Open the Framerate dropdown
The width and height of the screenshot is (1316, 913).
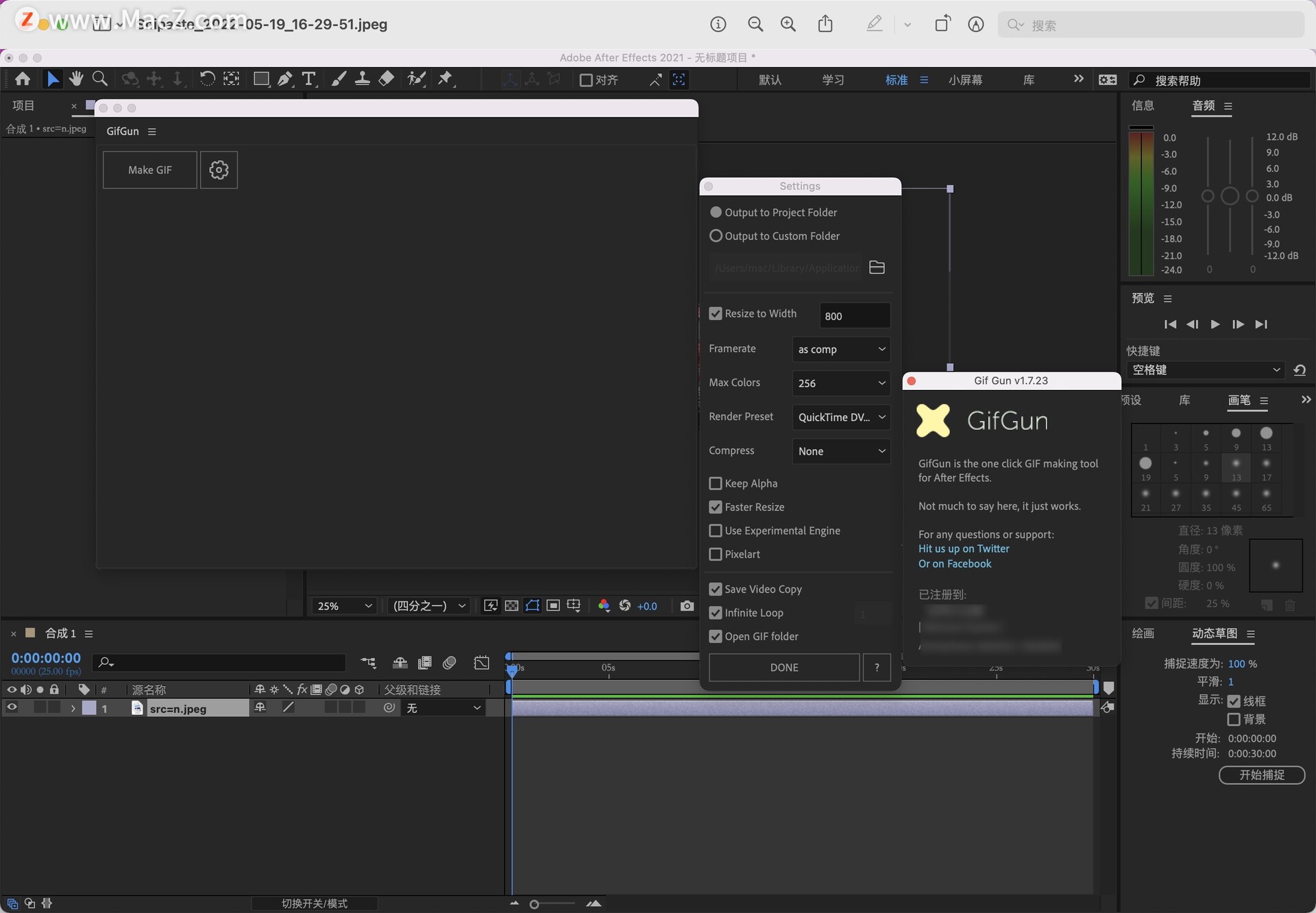(841, 350)
